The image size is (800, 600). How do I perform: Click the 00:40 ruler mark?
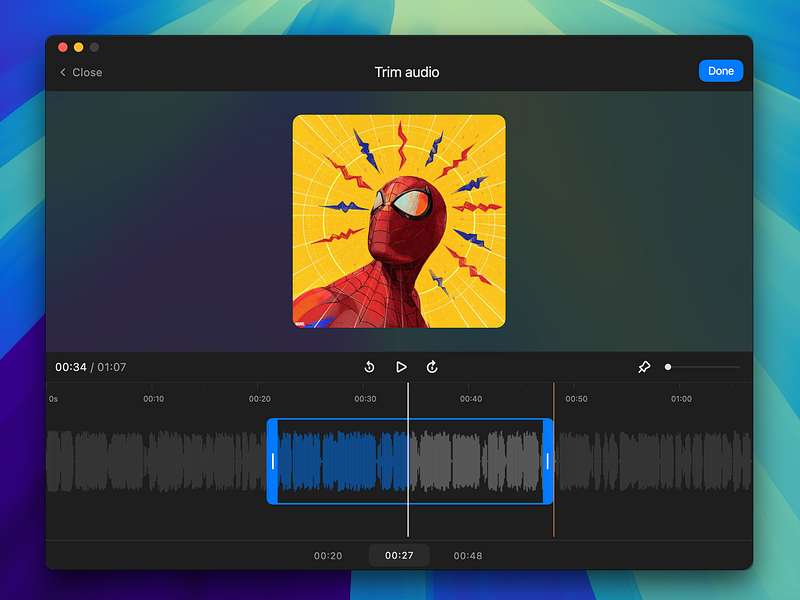471,399
